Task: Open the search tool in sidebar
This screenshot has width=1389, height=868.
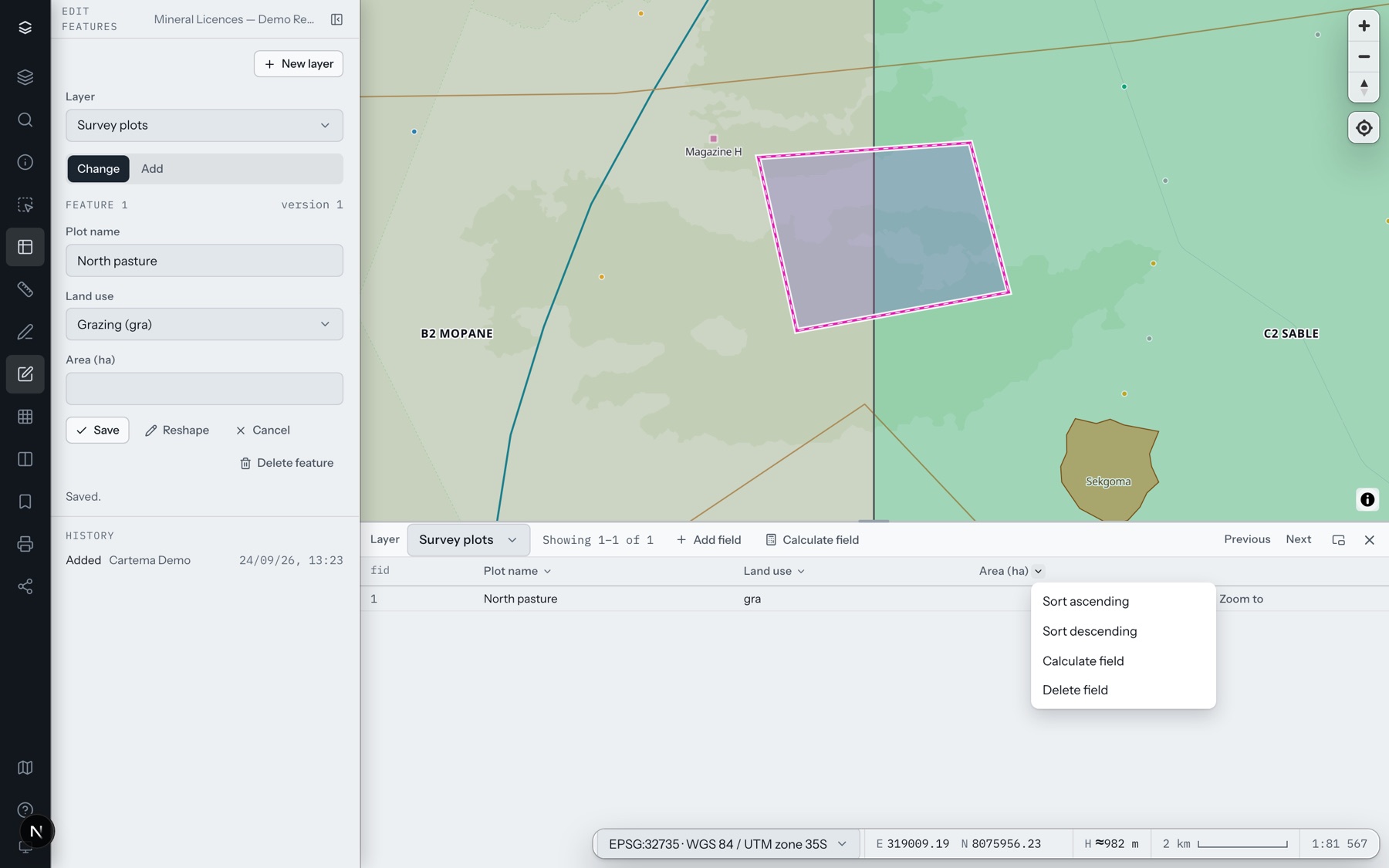Action: 25,120
